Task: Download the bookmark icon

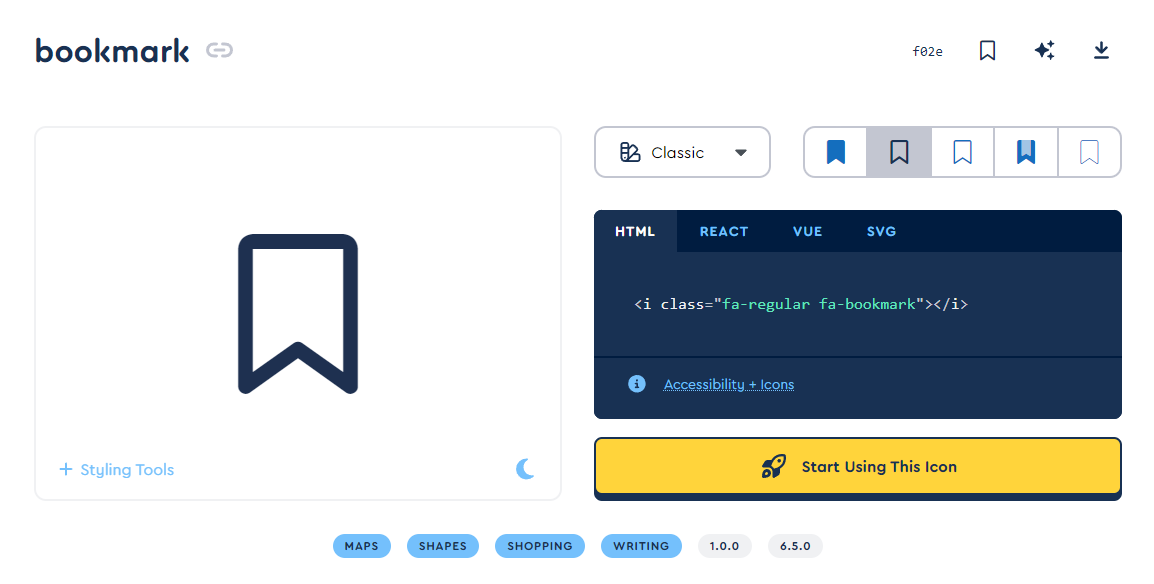Action: pos(1101,50)
